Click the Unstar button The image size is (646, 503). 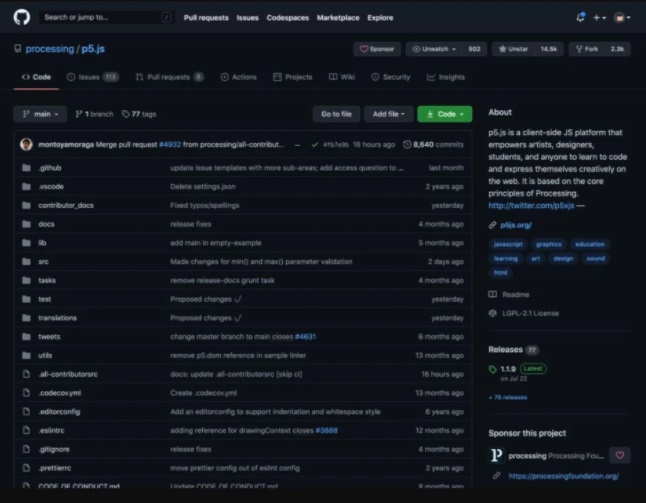pyautogui.click(x=513, y=49)
